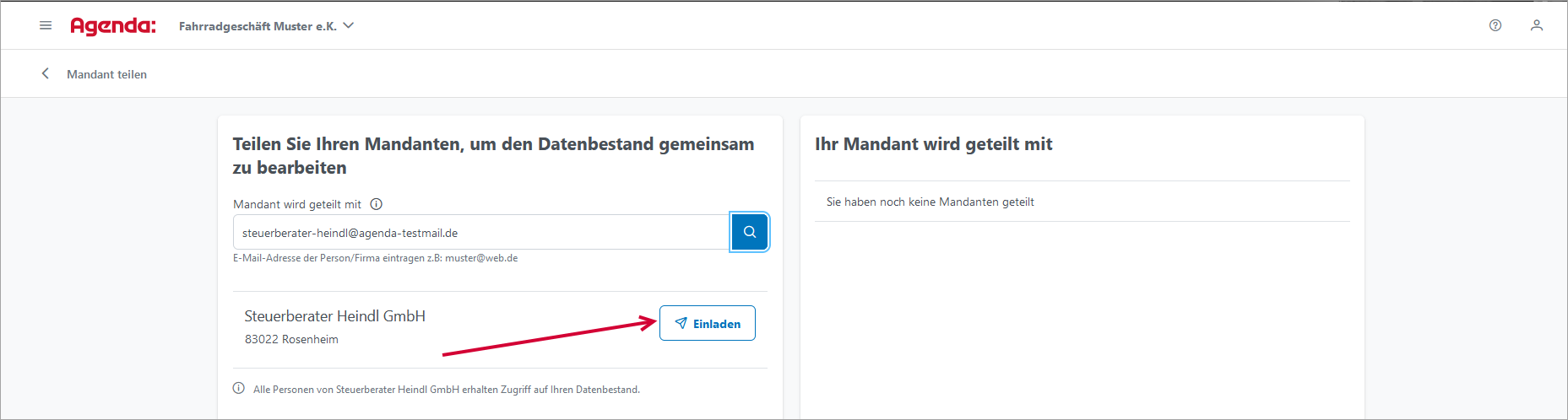Screen dimensions: 1568x420
Task: Click 'Sie haben noch keine Mandanten geteilt' row
Action: tap(1082, 202)
